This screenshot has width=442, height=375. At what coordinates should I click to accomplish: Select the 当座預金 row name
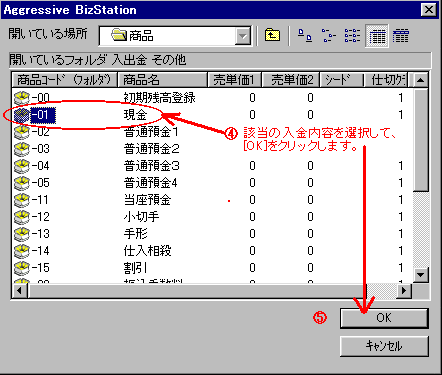(147, 200)
